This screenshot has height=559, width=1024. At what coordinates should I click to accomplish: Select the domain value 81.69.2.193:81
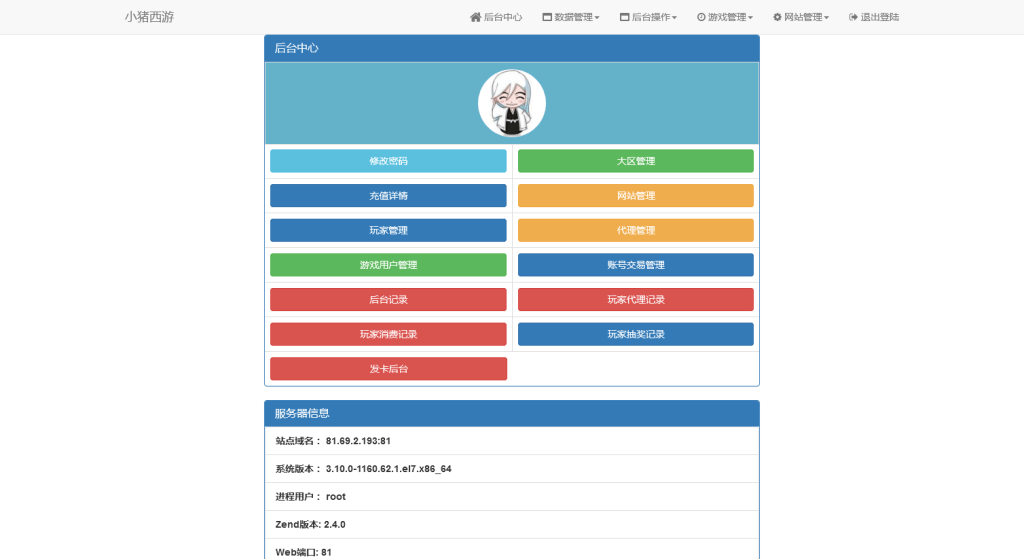358,441
